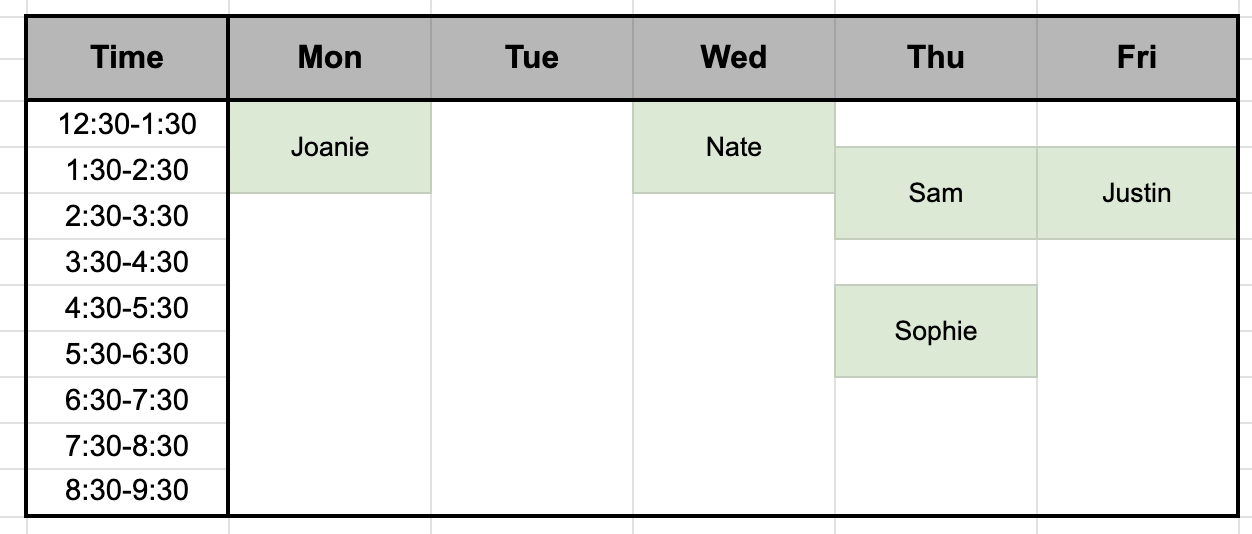Click the 2:30-3:30 time cell
Screen dimensions: 1252x534
[x=127, y=217]
